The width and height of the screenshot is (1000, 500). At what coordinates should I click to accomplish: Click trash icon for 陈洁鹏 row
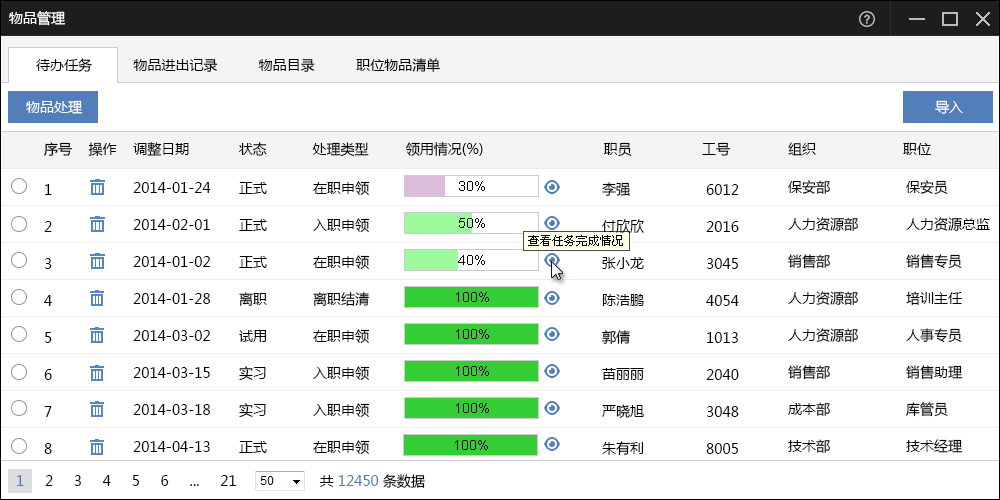pyautogui.click(x=97, y=298)
